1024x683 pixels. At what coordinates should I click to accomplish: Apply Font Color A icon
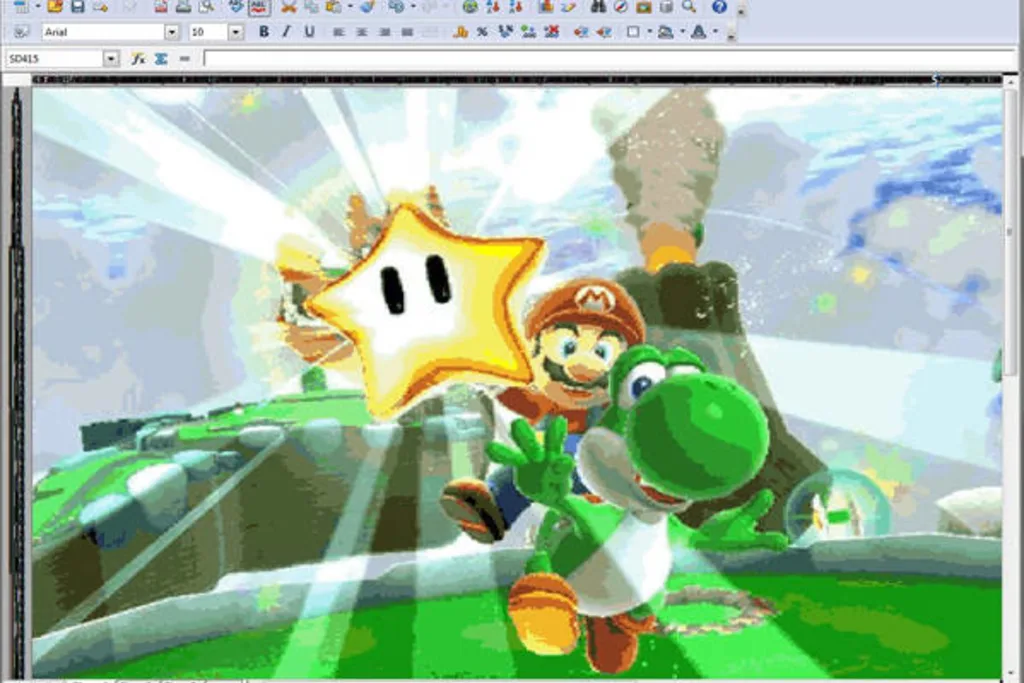click(x=698, y=31)
